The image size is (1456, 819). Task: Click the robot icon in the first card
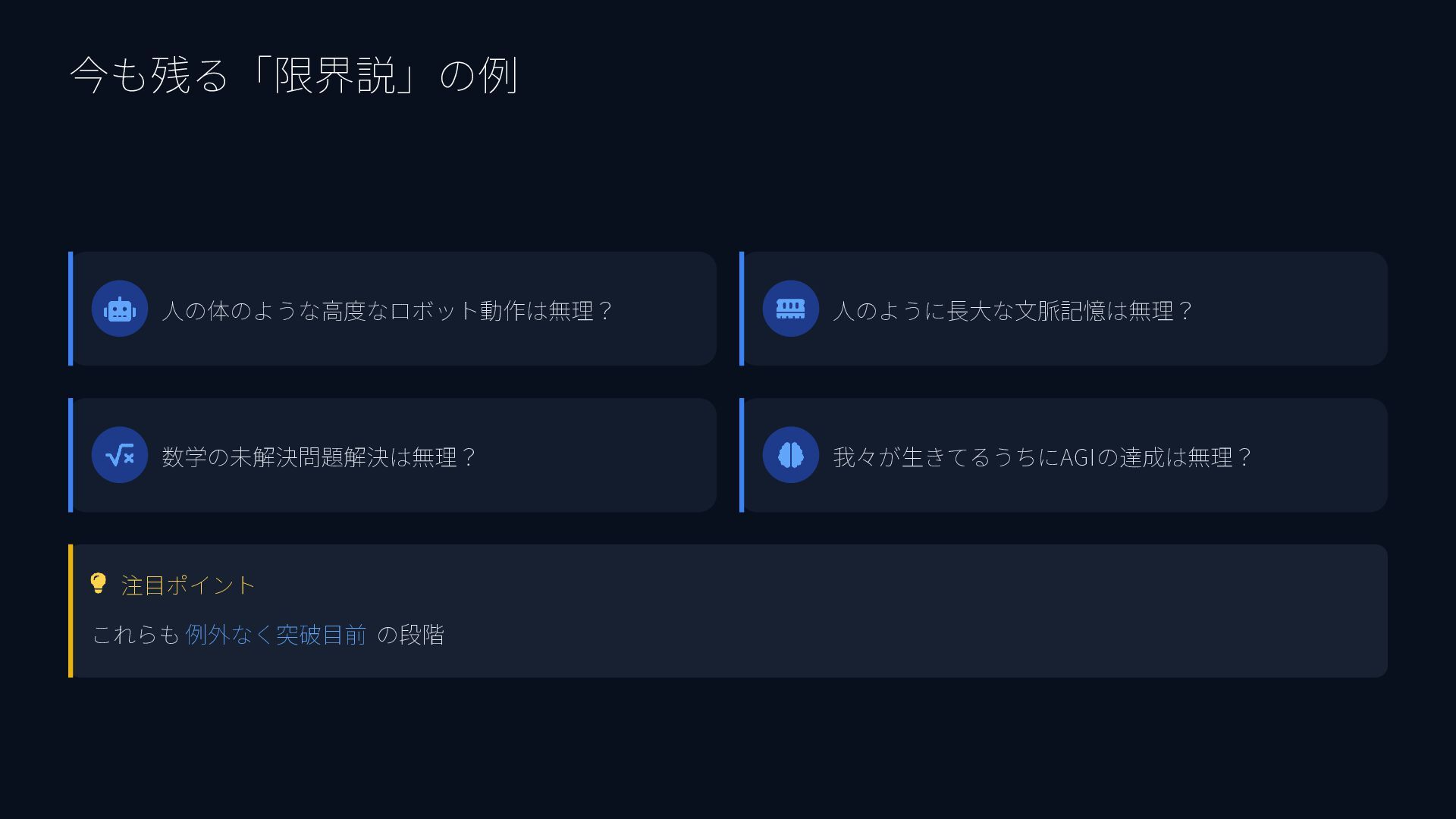(x=120, y=309)
